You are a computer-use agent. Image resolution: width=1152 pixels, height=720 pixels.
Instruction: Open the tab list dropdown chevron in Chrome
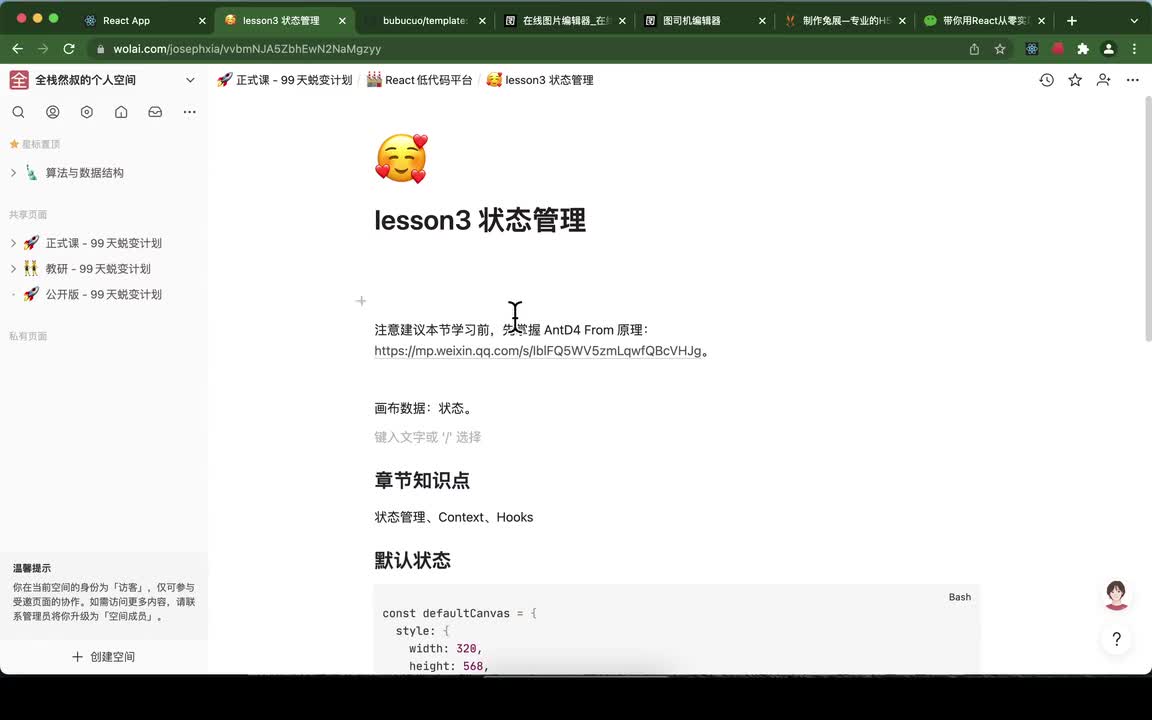tap(1134, 21)
